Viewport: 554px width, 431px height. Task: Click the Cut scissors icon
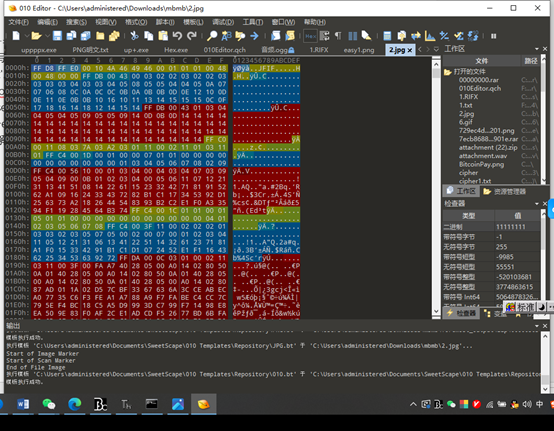(134, 36)
